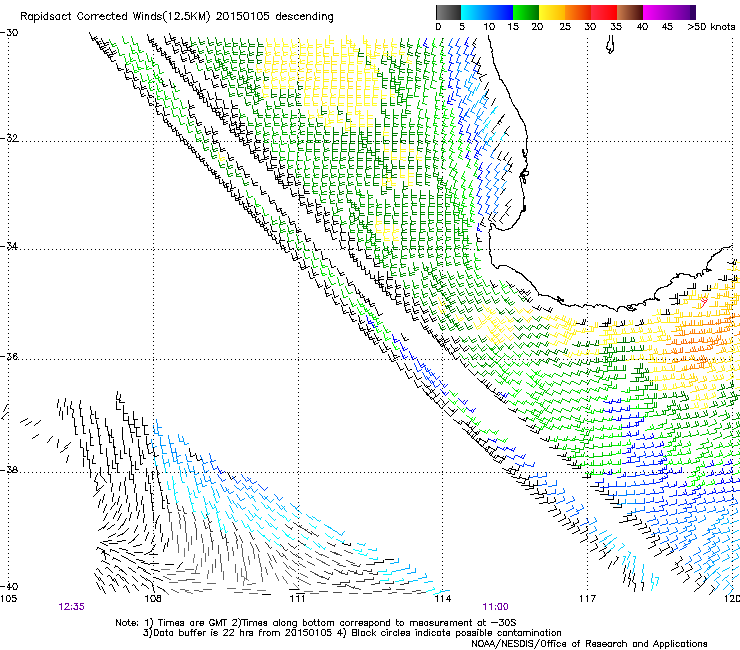Viewport: 740px width, 650px height.
Task: Click the note line starting 'Note: 1) Times are GMT'
Action: pyautogui.click(x=316, y=623)
